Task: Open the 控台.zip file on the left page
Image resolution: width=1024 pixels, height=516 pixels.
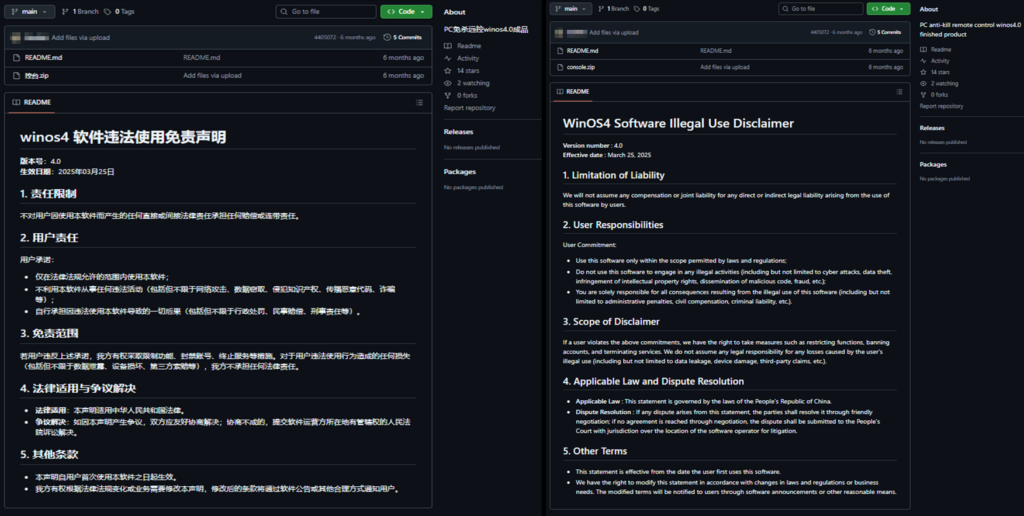Action: [37, 76]
